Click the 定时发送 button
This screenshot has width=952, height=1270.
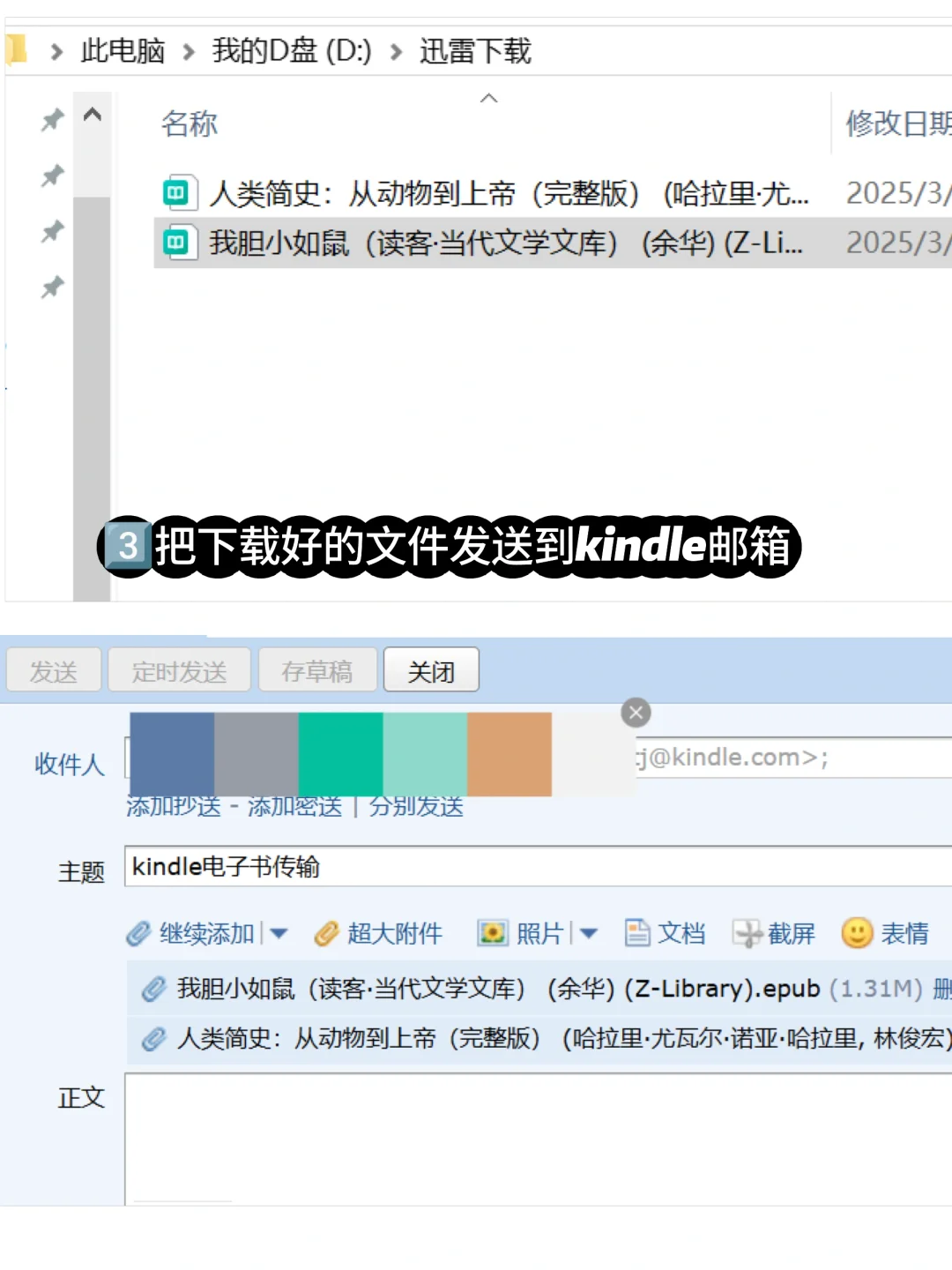180,671
